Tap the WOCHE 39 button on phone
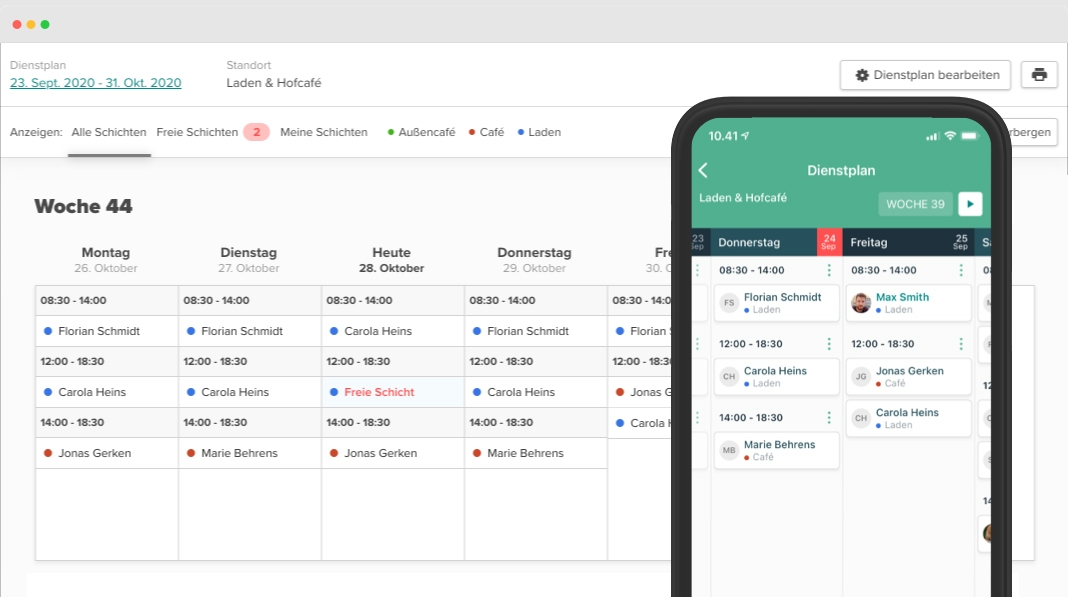 point(915,204)
